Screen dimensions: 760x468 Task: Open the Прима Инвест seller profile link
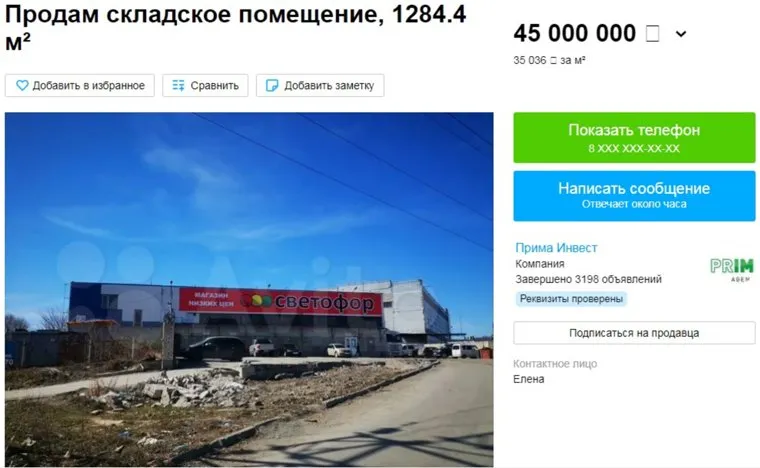[x=556, y=248]
